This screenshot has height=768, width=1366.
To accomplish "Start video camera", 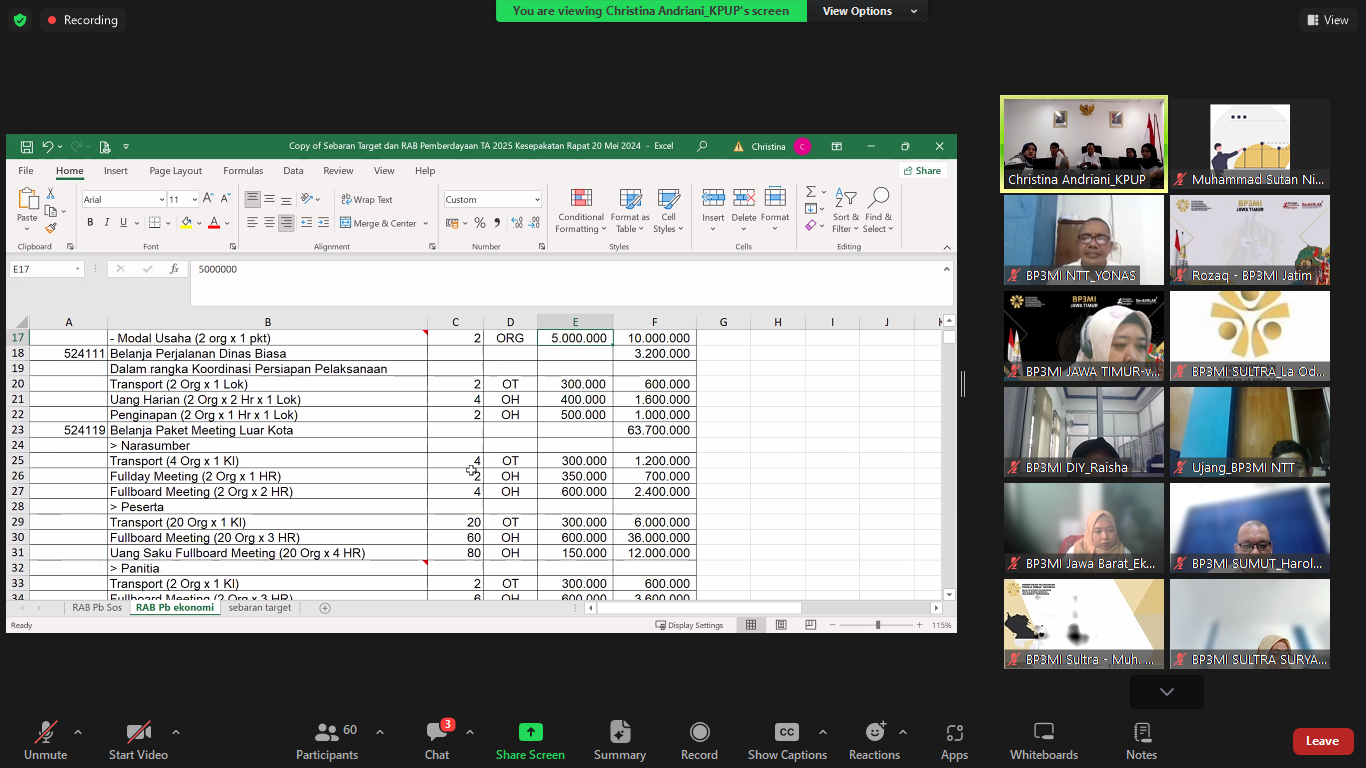I will [138, 740].
